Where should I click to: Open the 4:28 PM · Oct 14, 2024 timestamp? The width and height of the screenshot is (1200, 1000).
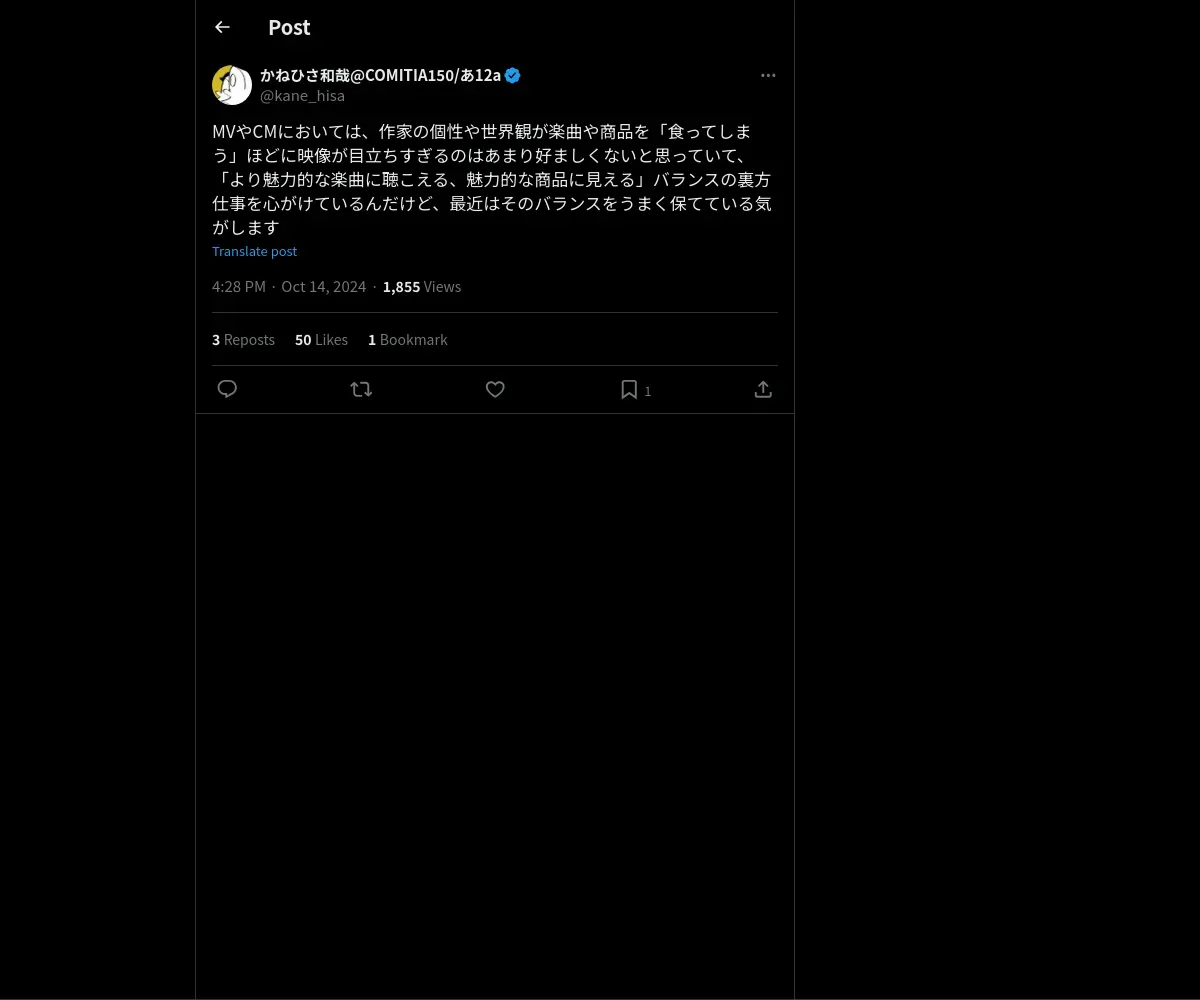tap(289, 287)
